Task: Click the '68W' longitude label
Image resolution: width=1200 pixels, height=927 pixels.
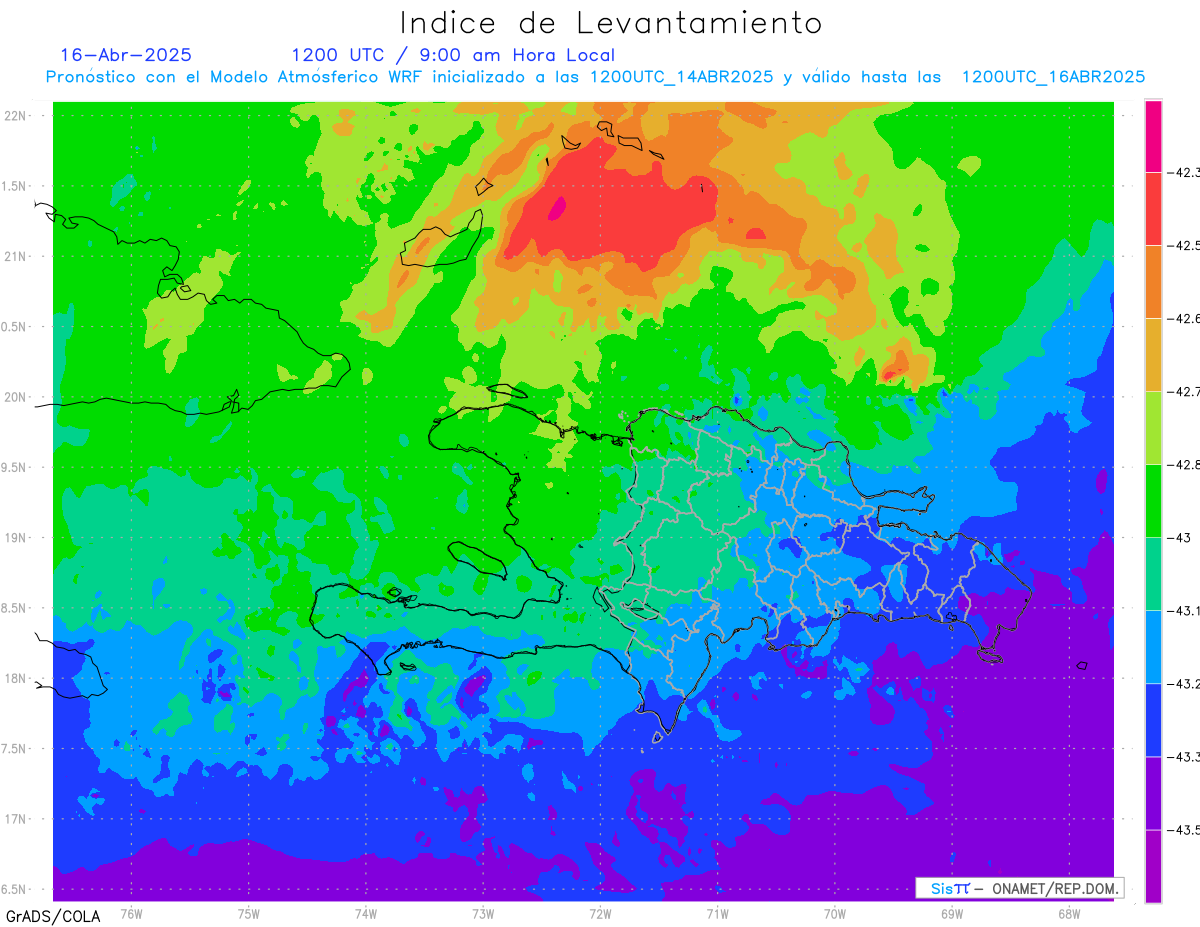Action: (x=1069, y=913)
